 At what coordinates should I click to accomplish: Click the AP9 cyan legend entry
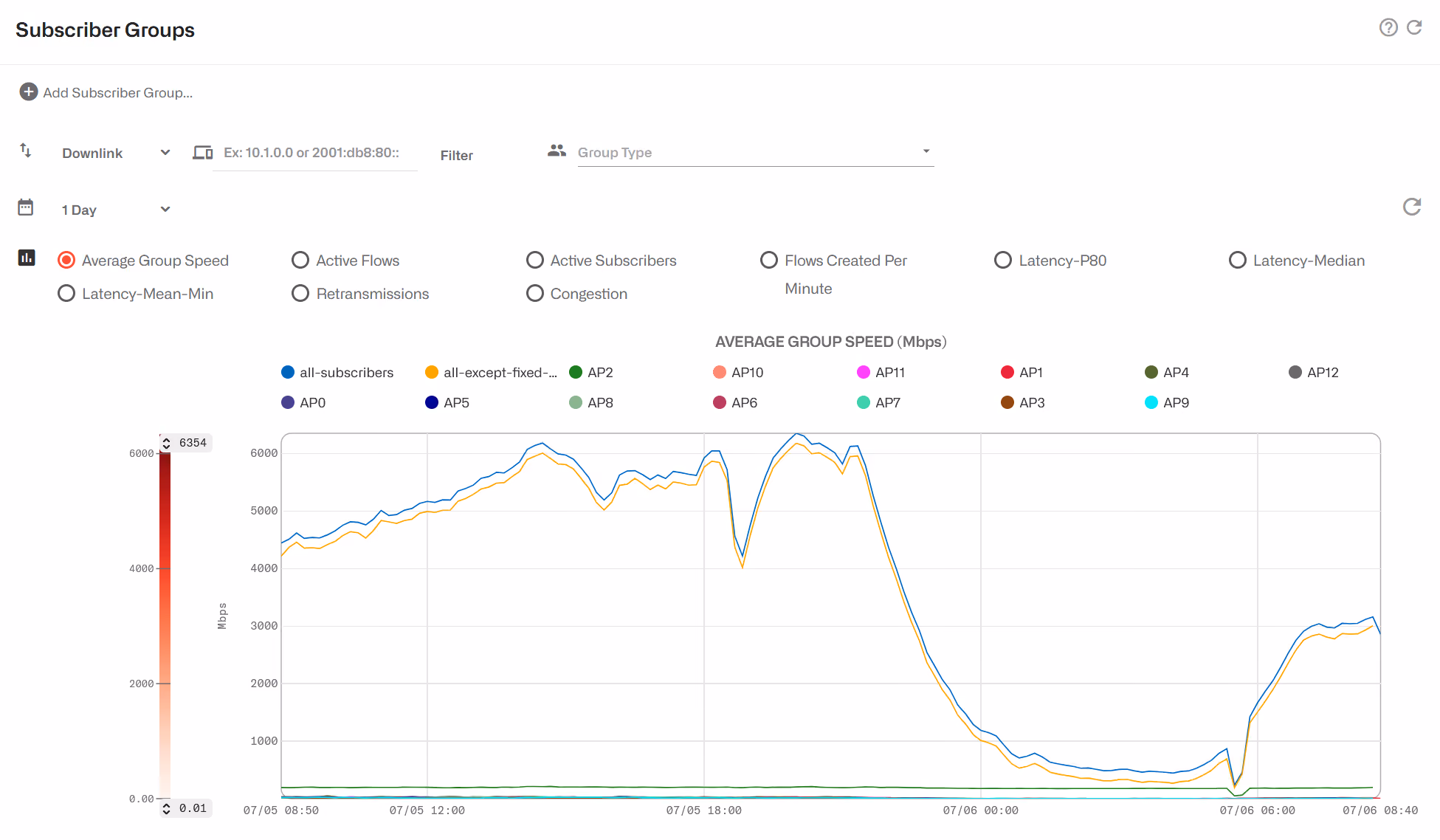[x=1167, y=402]
